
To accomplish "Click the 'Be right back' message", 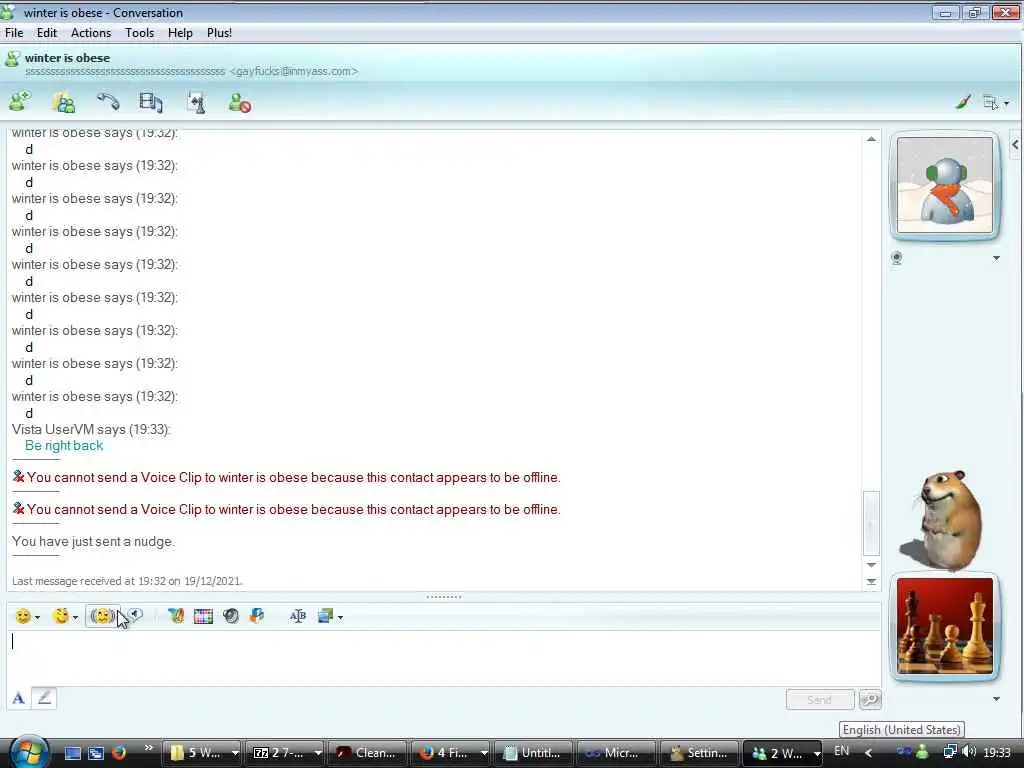I will pyautogui.click(x=64, y=445).
